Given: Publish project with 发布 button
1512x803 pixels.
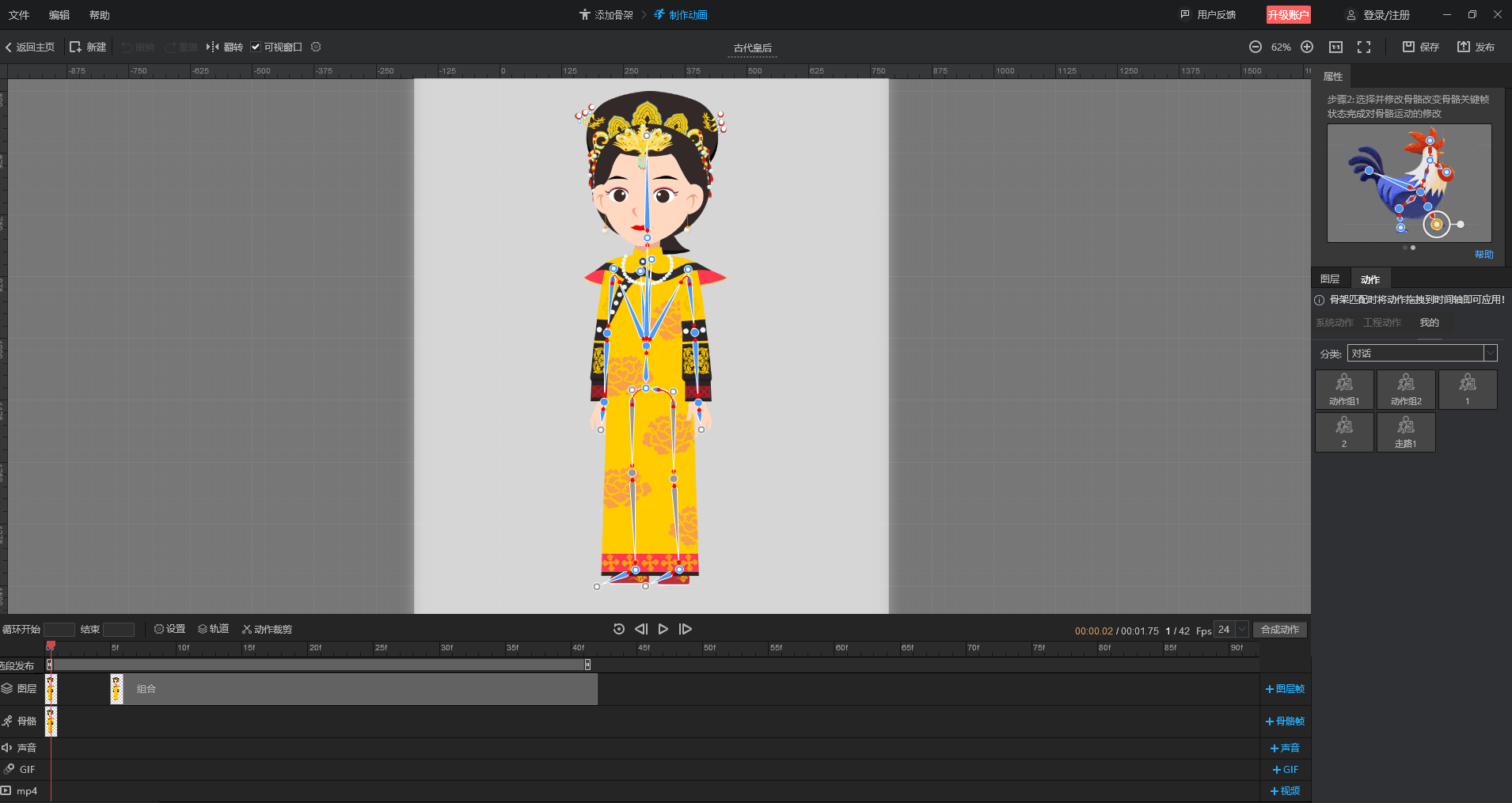Looking at the screenshot, I should click(1476, 47).
